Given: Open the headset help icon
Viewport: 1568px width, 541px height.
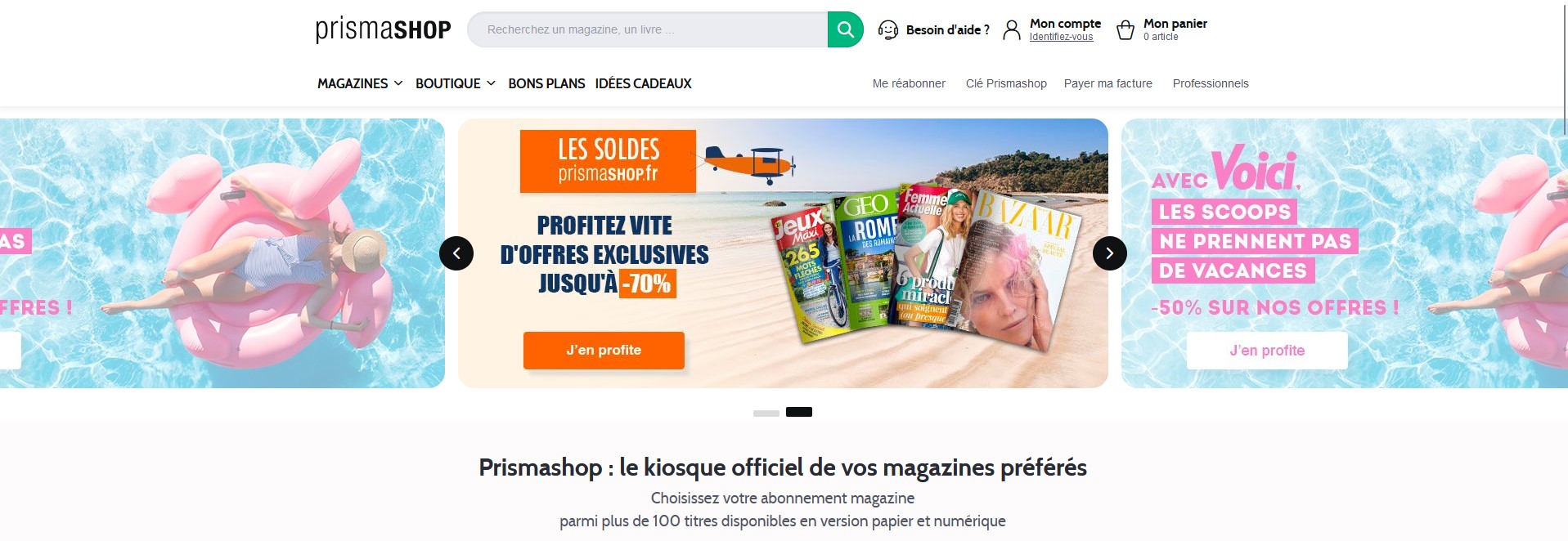Looking at the screenshot, I should pyautogui.click(x=888, y=30).
